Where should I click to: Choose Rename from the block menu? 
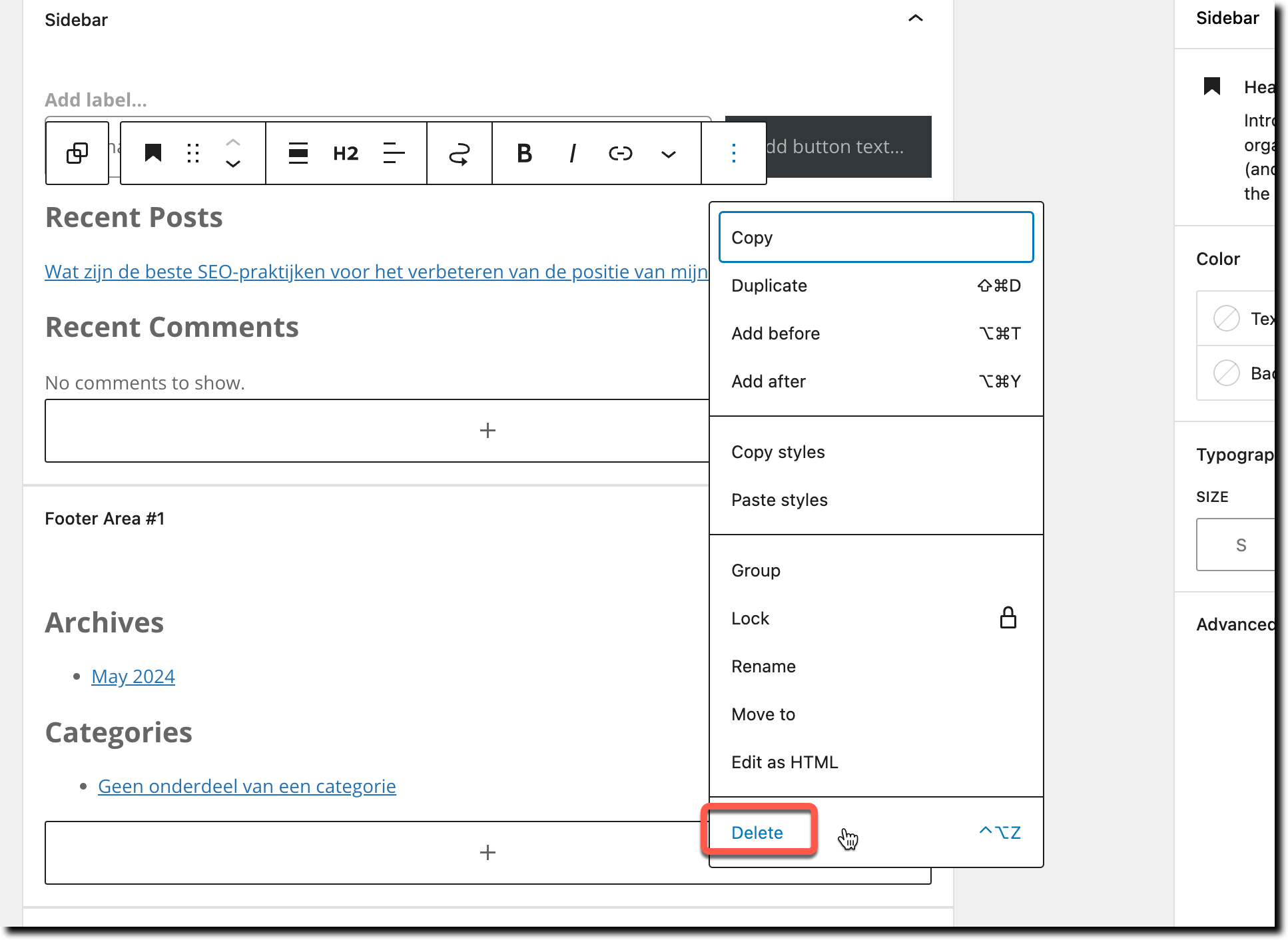click(x=876, y=666)
